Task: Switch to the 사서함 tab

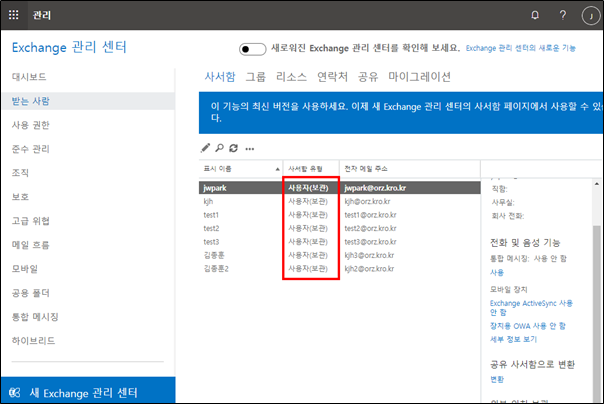Action: 220,77
